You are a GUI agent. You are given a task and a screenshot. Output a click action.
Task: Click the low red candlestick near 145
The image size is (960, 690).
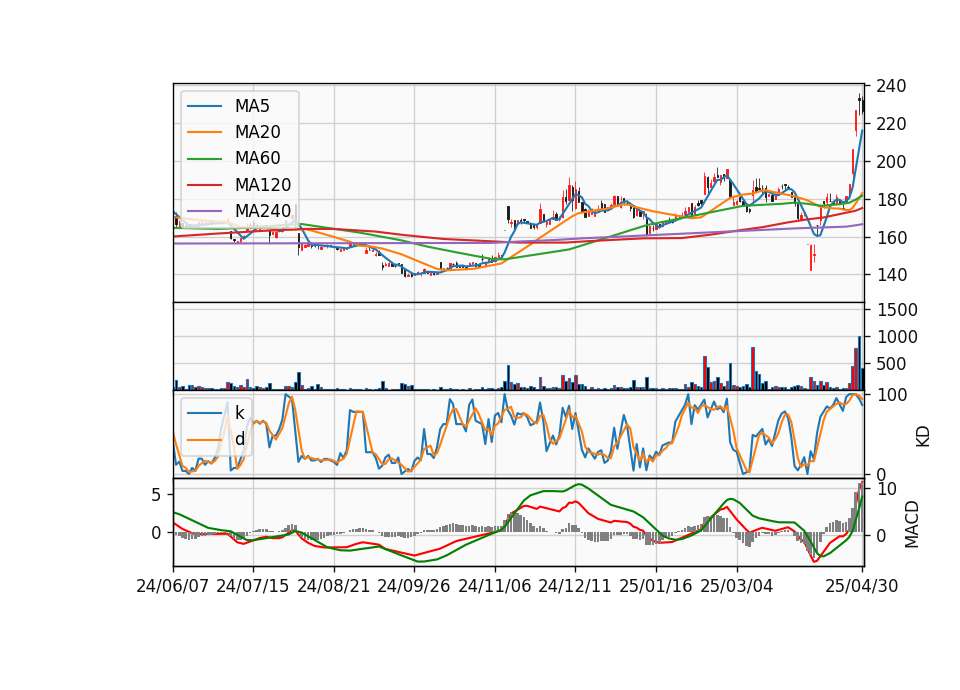click(x=811, y=258)
